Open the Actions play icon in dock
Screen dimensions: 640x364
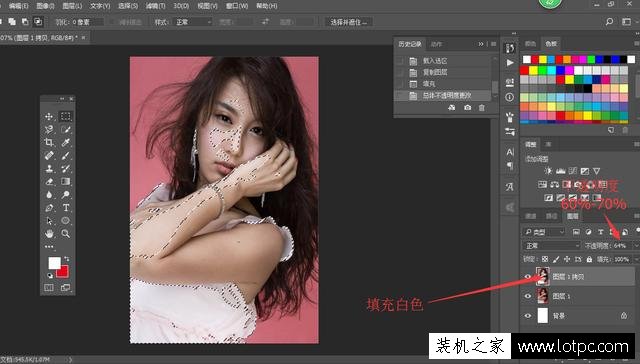pos(510,63)
